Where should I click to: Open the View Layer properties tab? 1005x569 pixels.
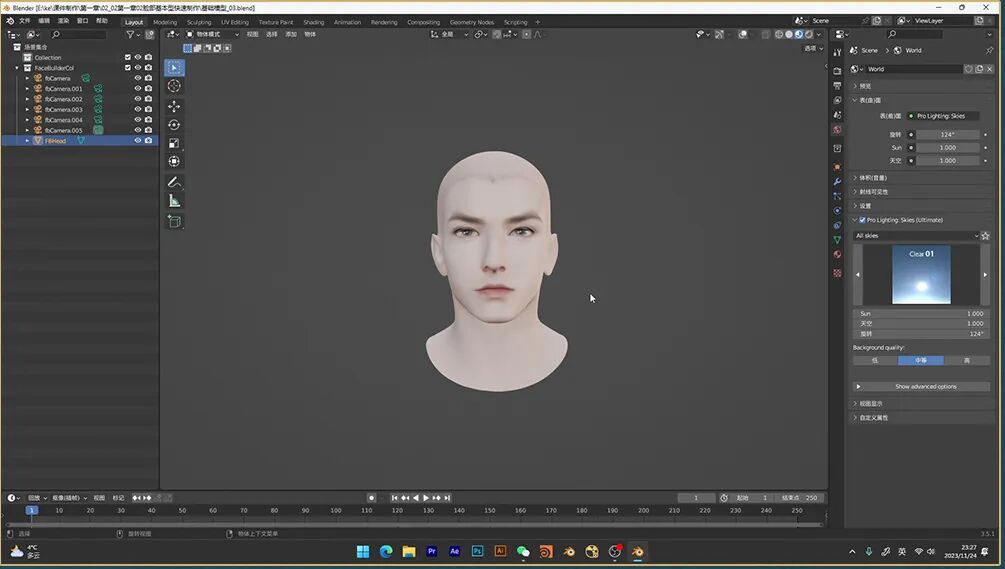coord(837,100)
